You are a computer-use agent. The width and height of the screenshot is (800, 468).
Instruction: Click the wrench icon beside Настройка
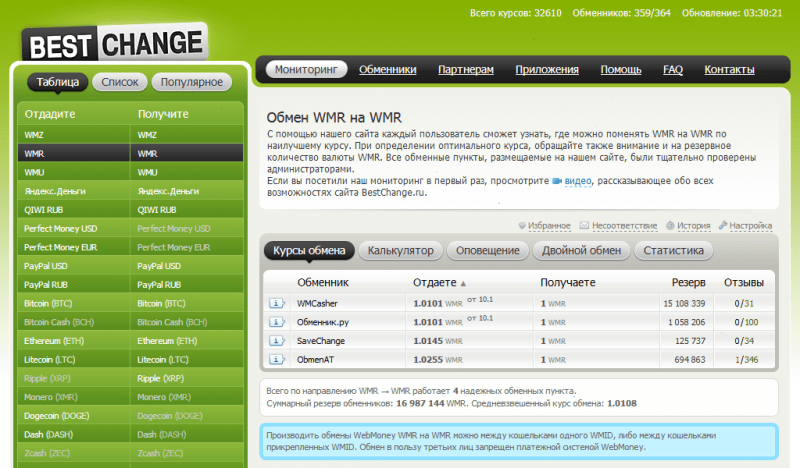(722, 225)
